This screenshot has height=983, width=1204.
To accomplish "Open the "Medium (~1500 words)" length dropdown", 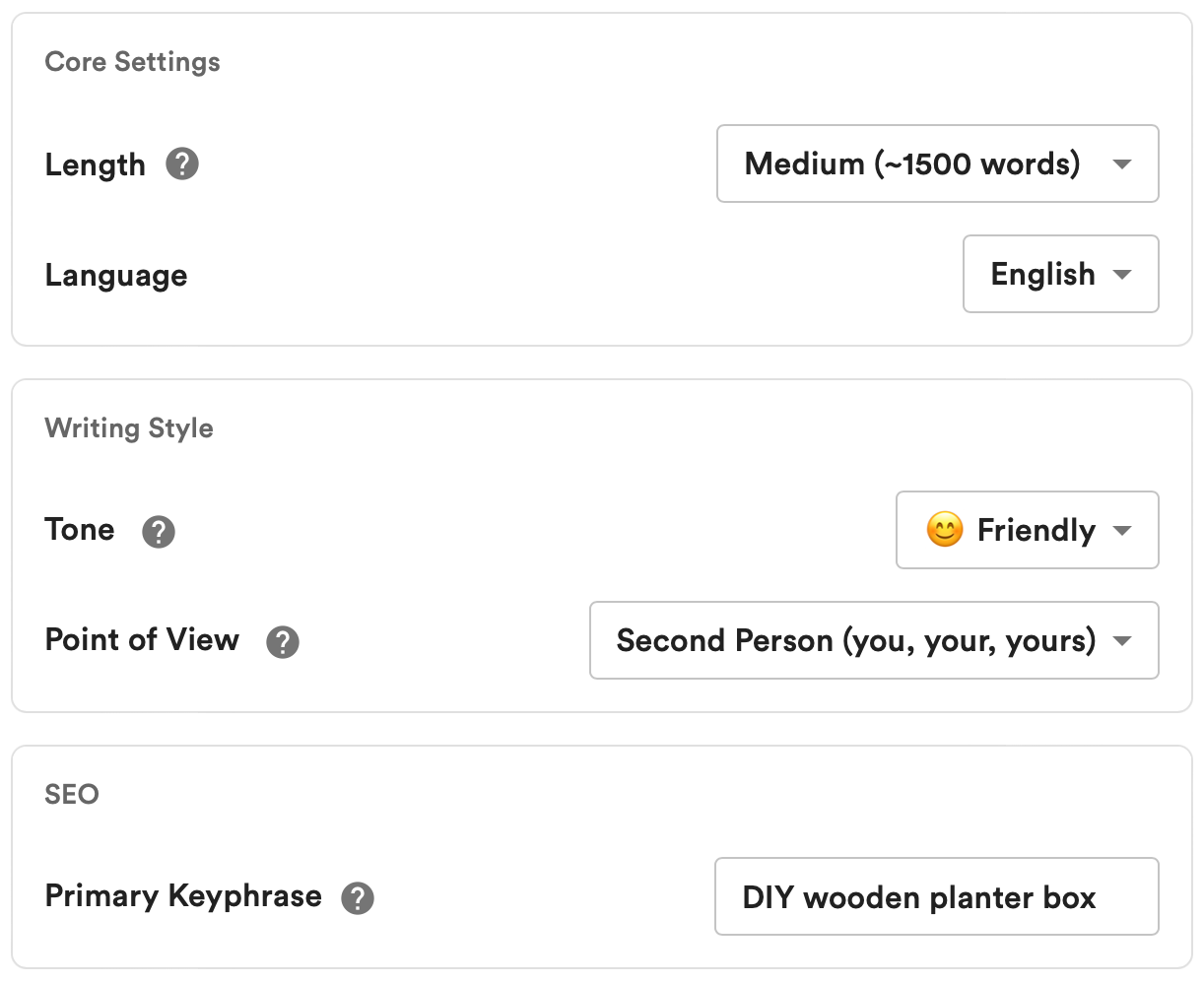I will pos(936,164).
